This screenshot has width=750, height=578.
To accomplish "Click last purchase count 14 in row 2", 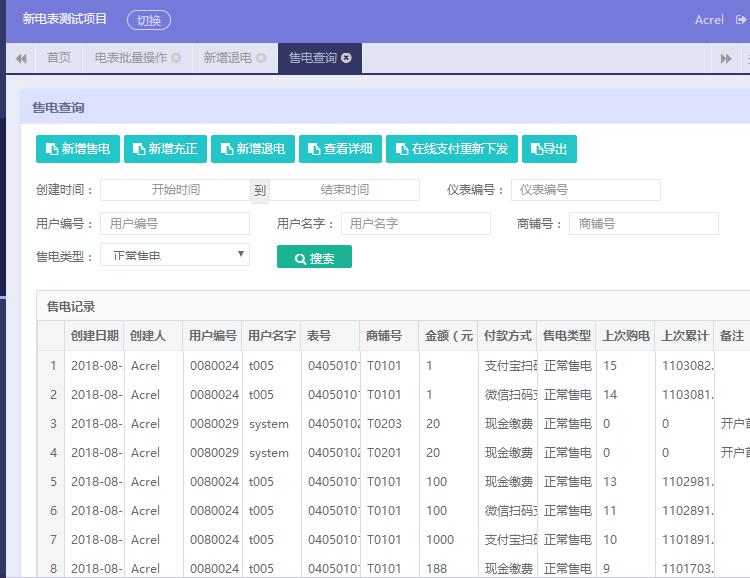I will tap(610, 395).
